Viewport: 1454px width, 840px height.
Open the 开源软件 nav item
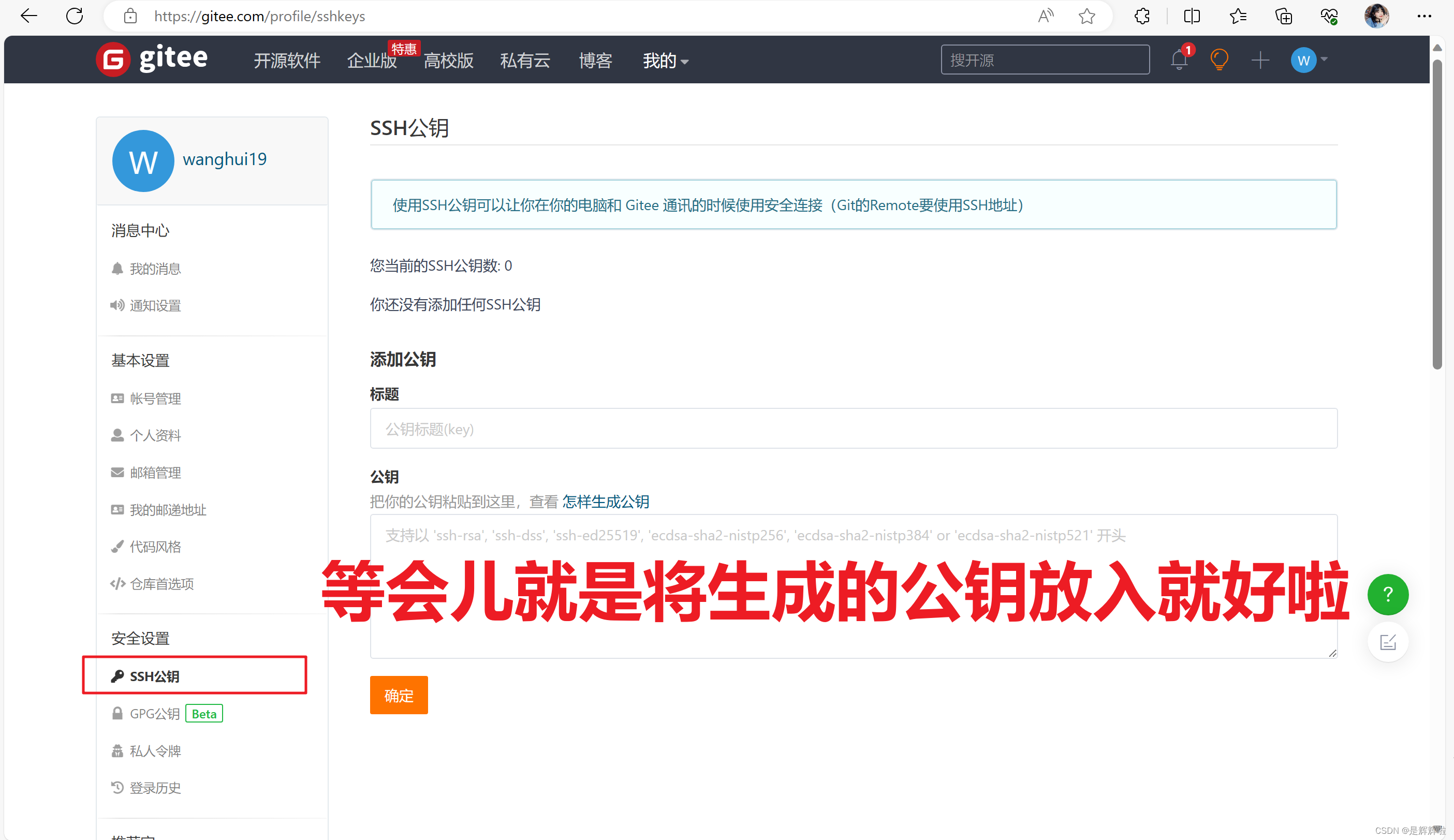(x=287, y=61)
